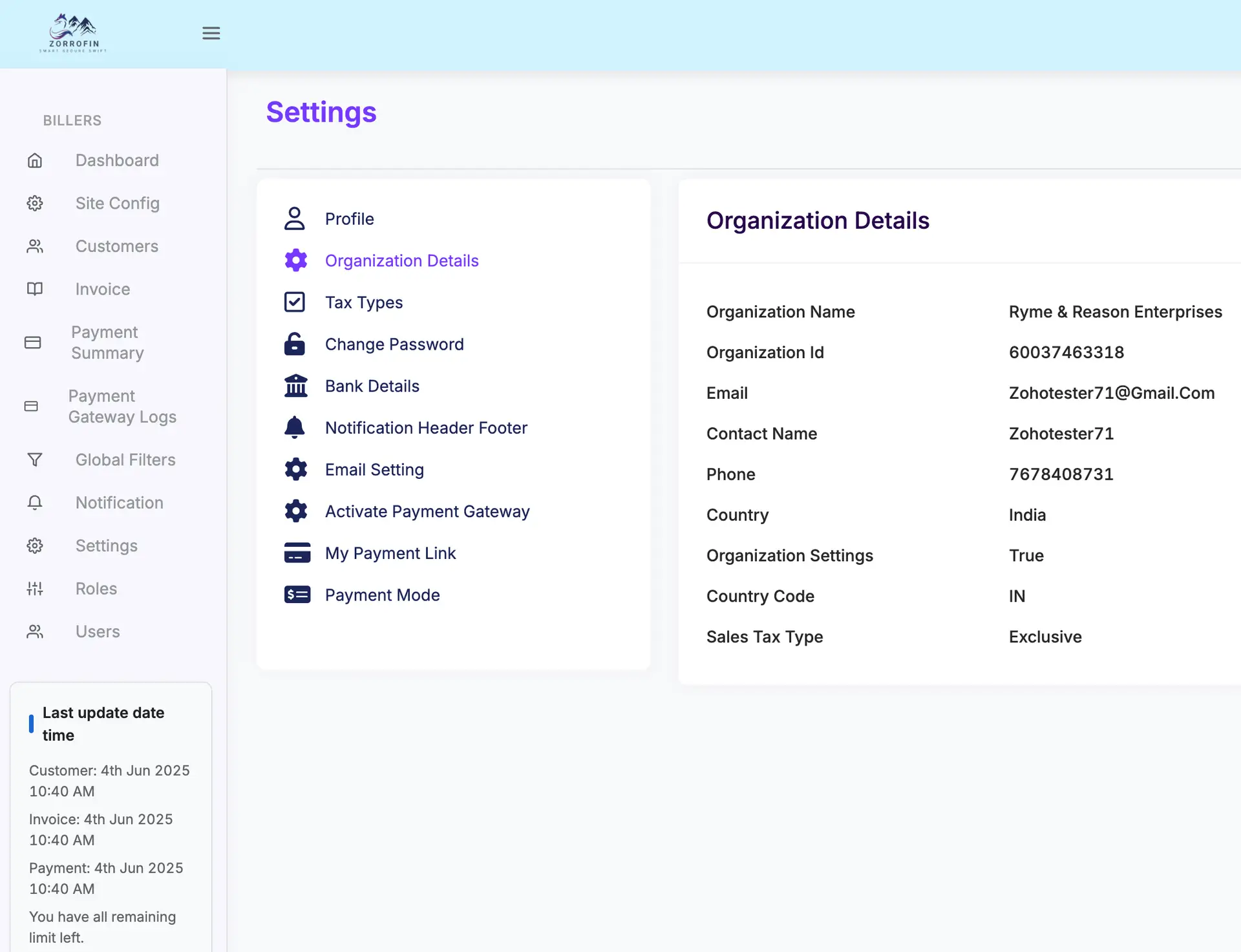Click the Users sidebar link
This screenshot has height=952, width=1241.
pos(98,631)
